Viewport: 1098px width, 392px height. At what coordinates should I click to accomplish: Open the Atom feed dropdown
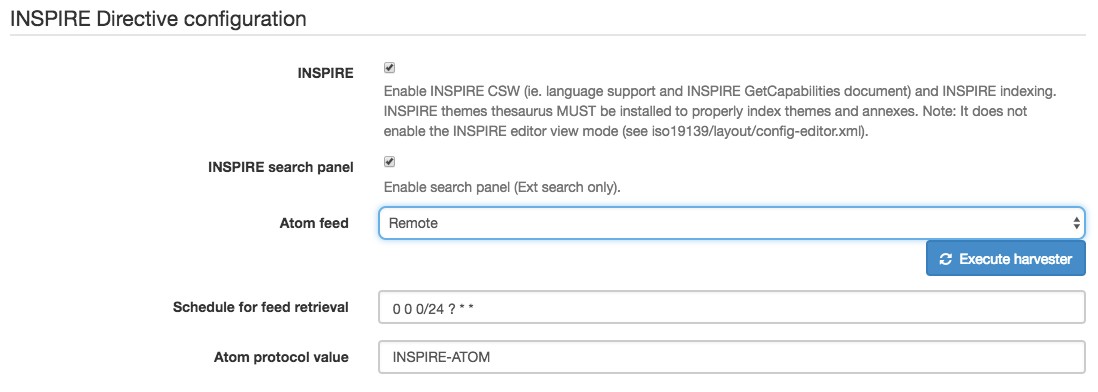click(732, 223)
